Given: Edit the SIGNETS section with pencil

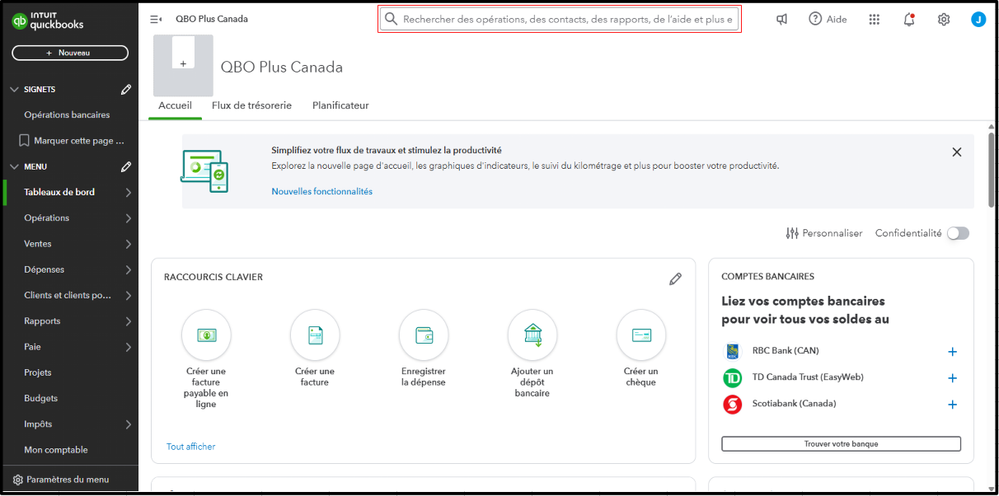Looking at the screenshot, I should pyautogui.click(x=126, y=90).
